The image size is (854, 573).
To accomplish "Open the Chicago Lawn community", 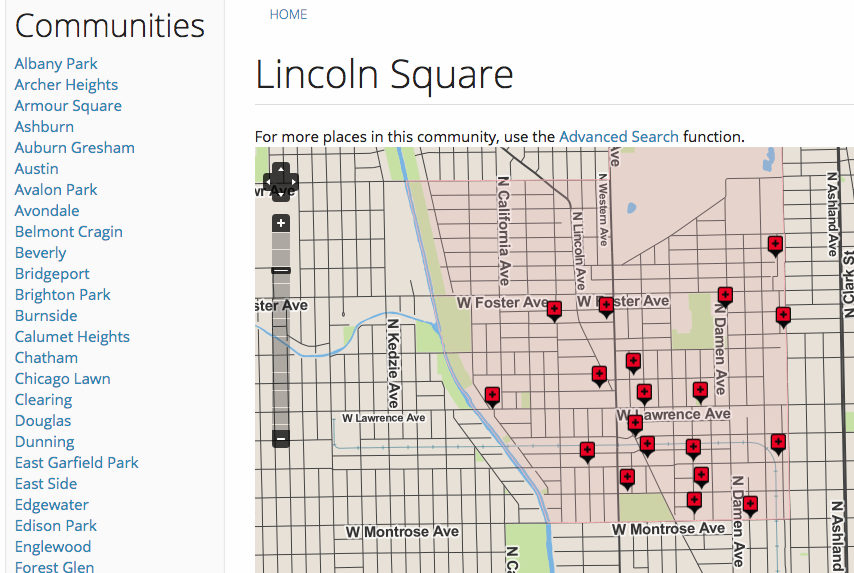I will [63, 379].
